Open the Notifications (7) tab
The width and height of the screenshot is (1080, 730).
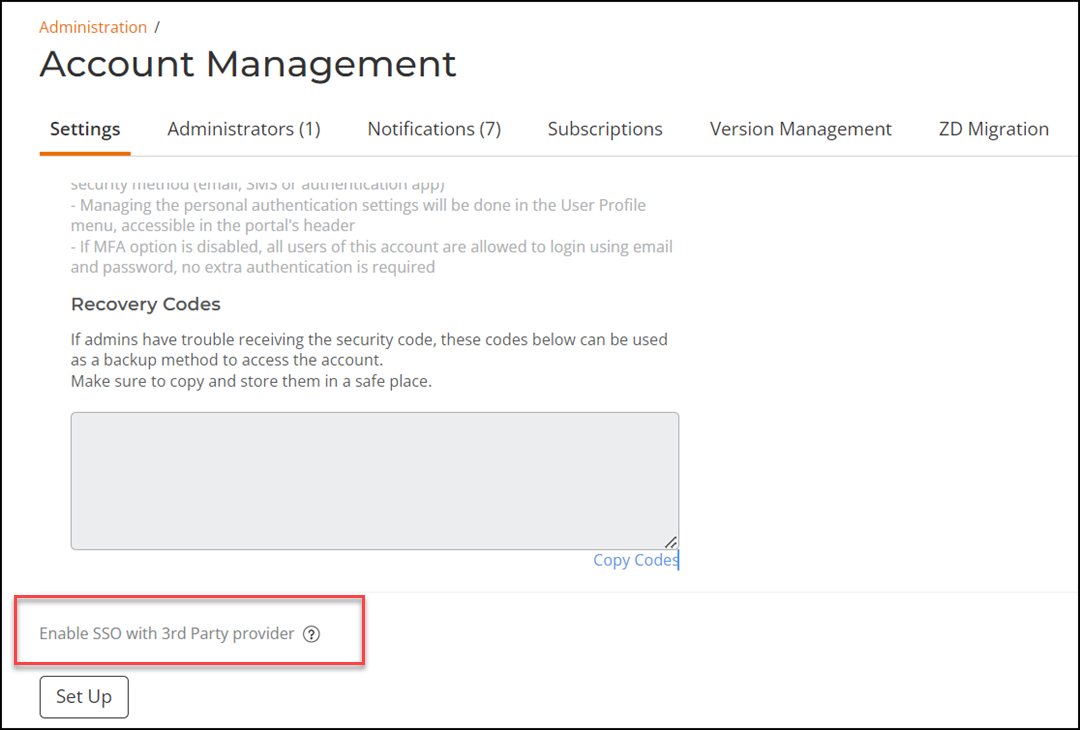[434, 129]
